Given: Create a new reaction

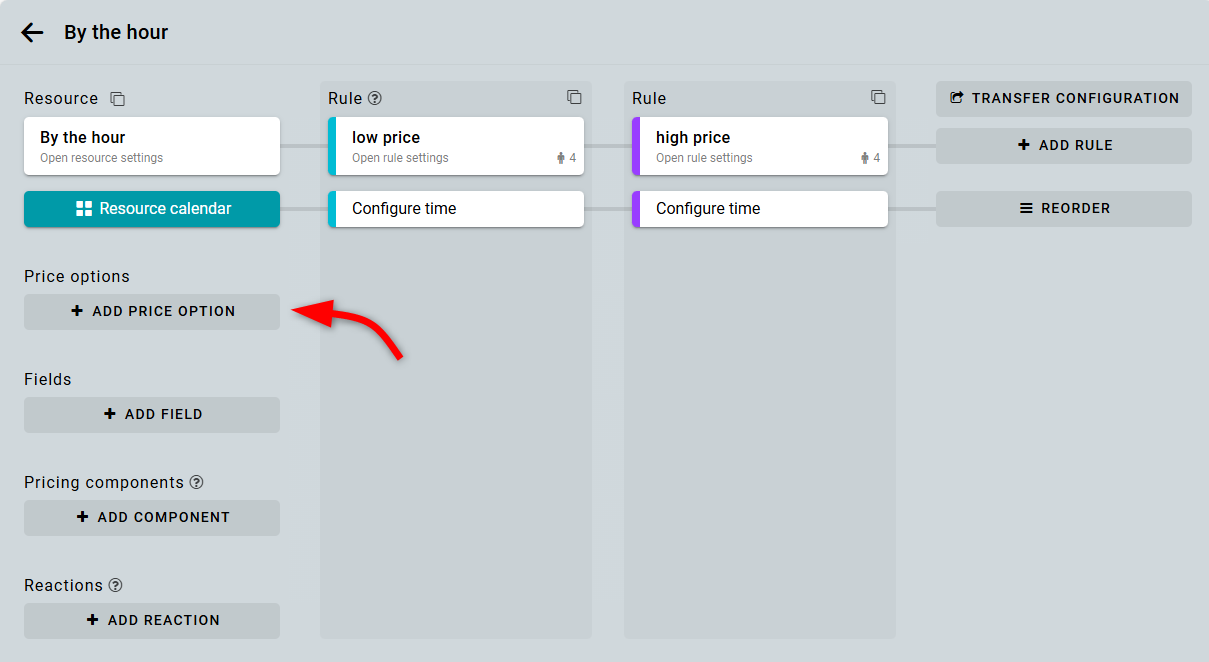Looking at the screenshot, I should pyautogui.click(x=152, y=621).
